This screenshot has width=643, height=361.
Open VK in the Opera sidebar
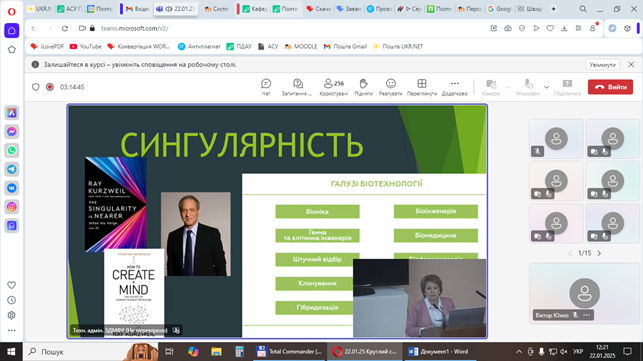(x=11, y=188)
